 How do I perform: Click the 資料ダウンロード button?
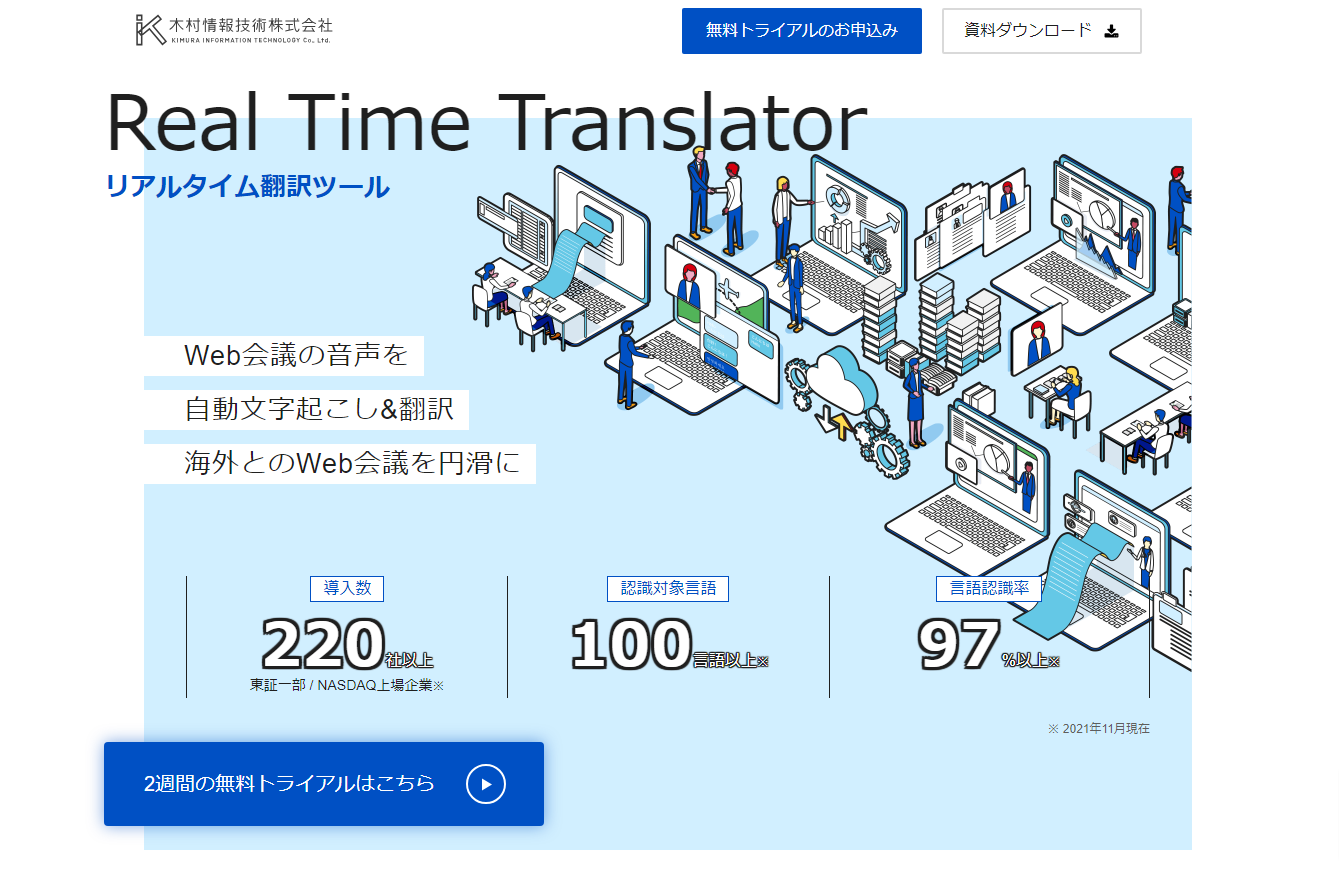tap(1040, 31)
